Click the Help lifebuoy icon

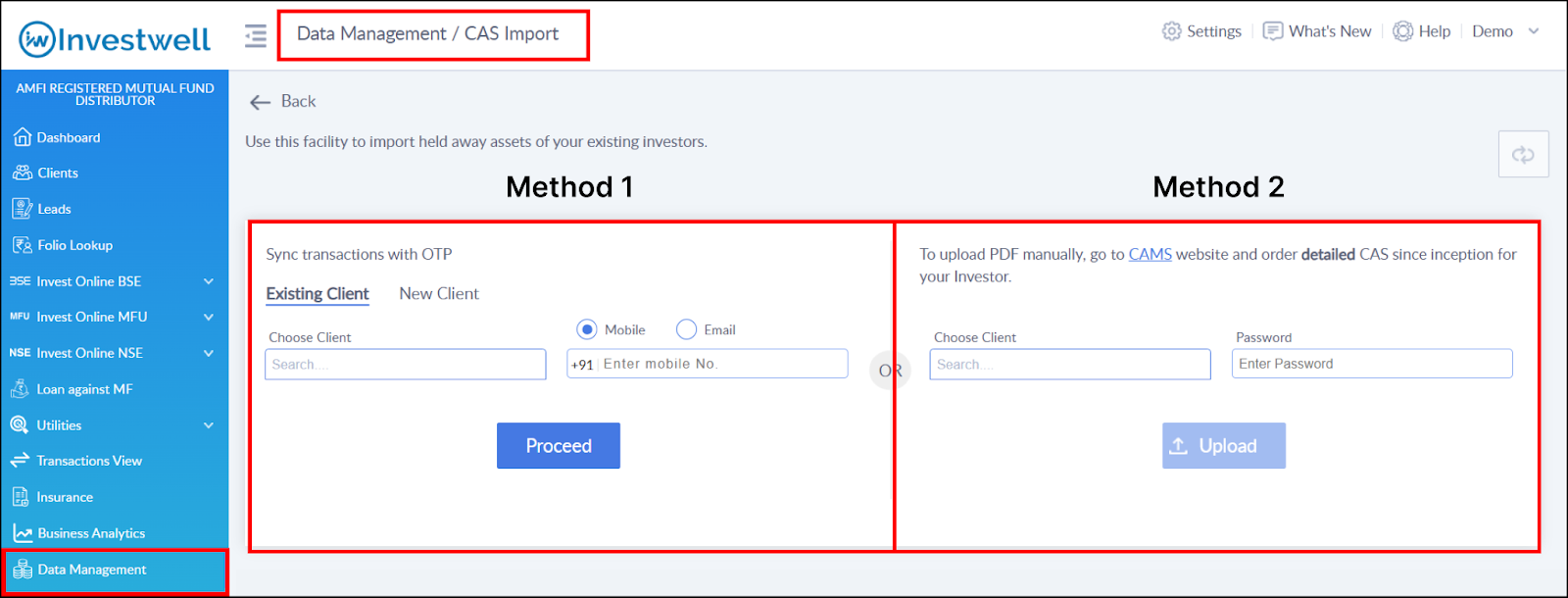1402,31
